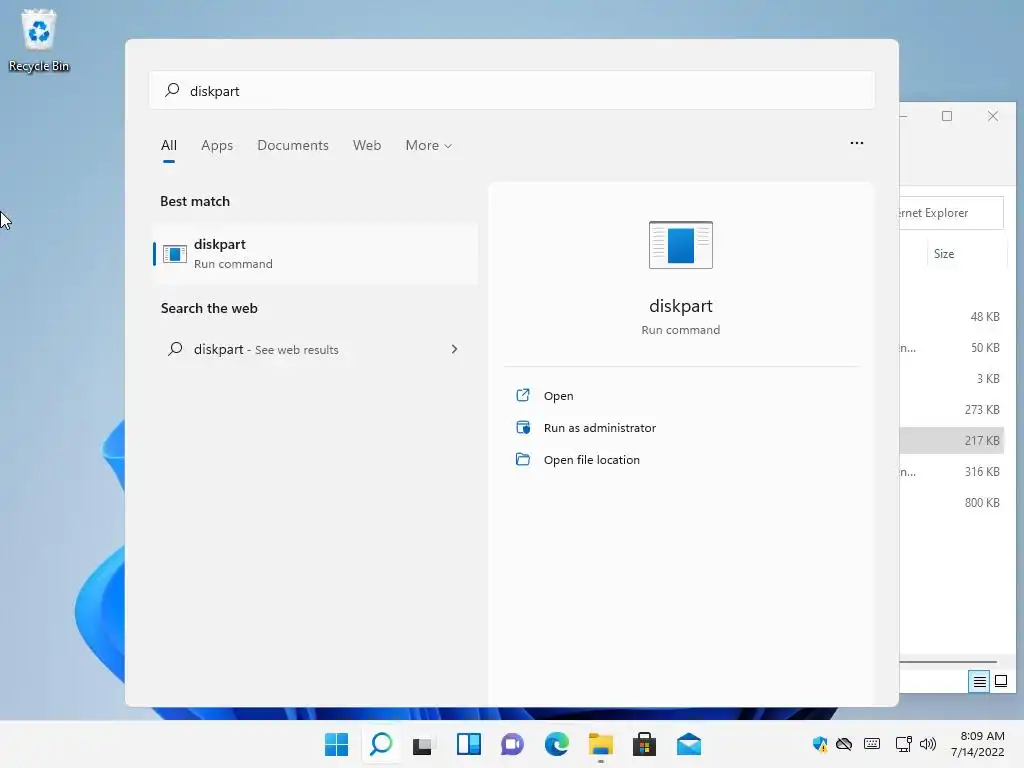Select the diskpart best match result
Image resolution: width=1024 pixels, height=768 pixels.
click(x=315, y=253)
